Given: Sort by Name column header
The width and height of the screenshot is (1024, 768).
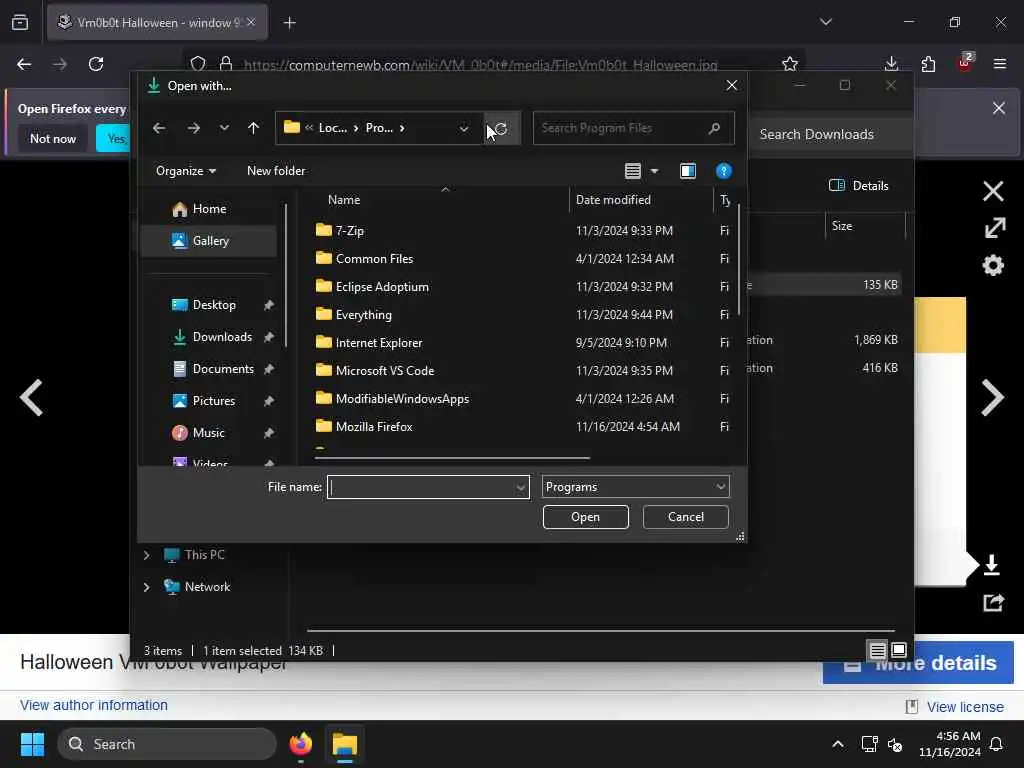Looking at the screenshot, I should coord(344,200).
